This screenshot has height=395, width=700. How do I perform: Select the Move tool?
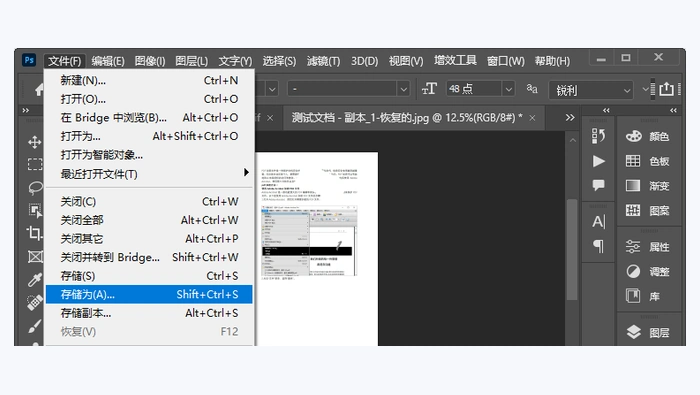coord(35,142)
